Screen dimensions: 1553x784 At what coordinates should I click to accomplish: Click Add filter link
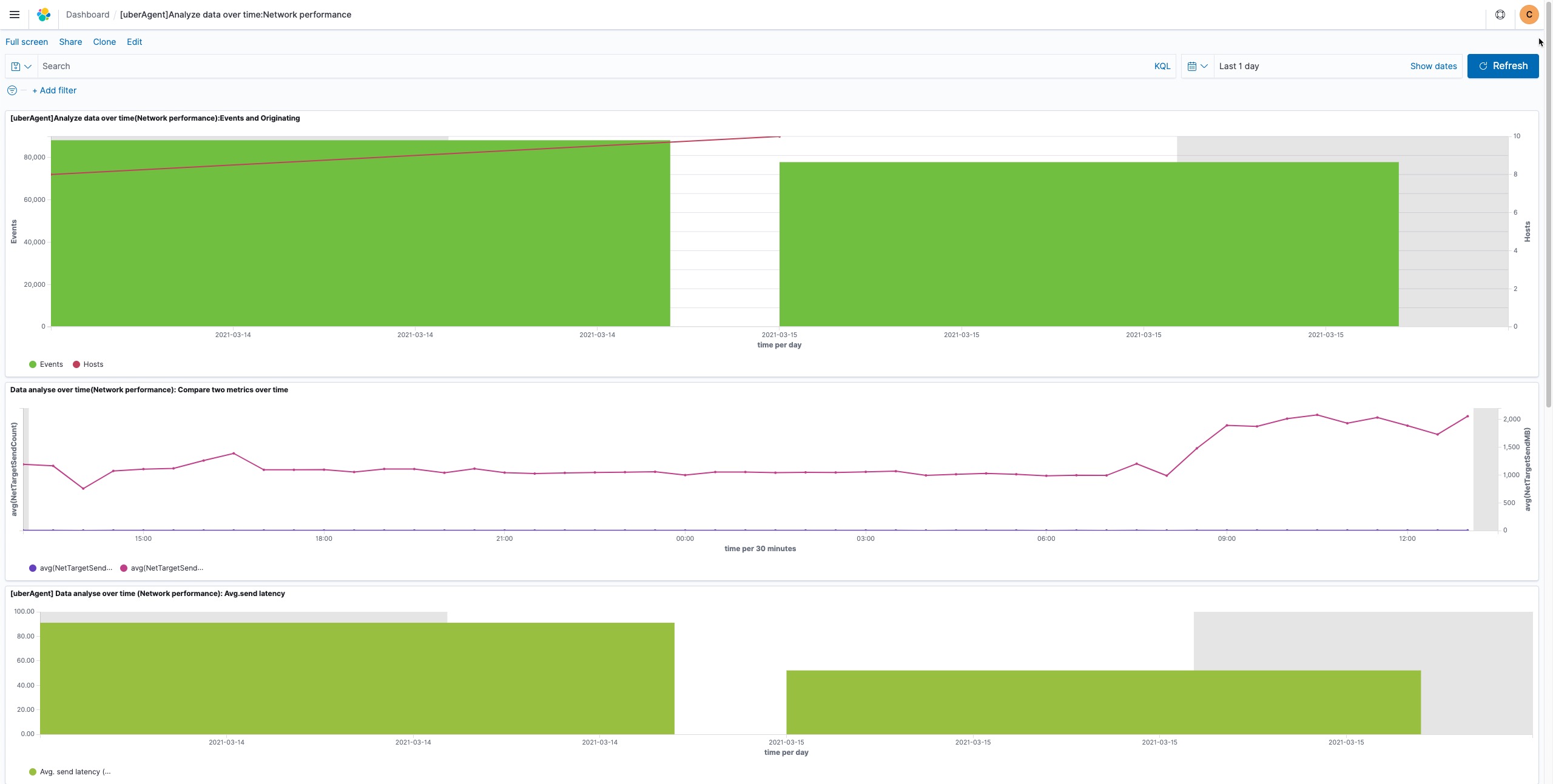[55, 90]
